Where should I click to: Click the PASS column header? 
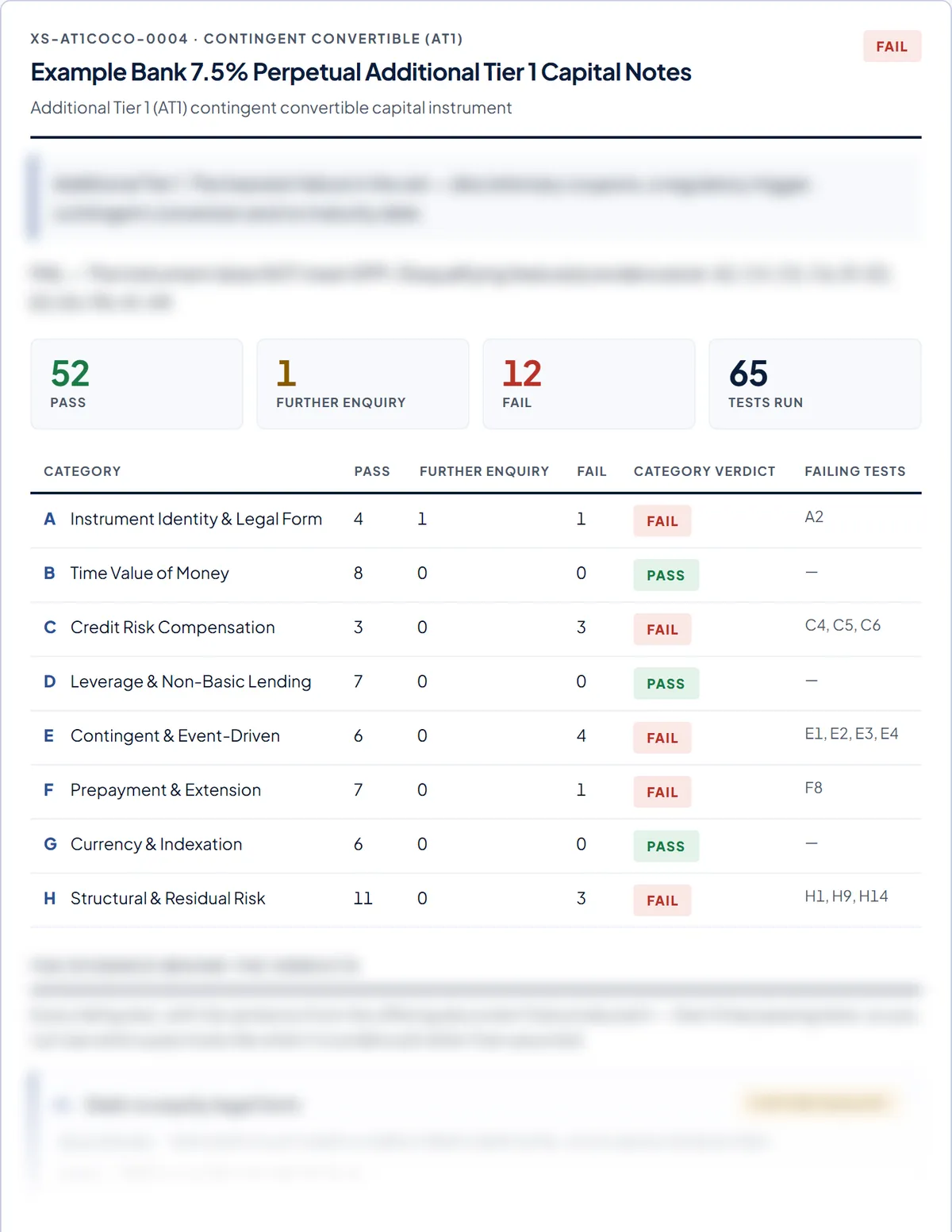pos(372,471)
